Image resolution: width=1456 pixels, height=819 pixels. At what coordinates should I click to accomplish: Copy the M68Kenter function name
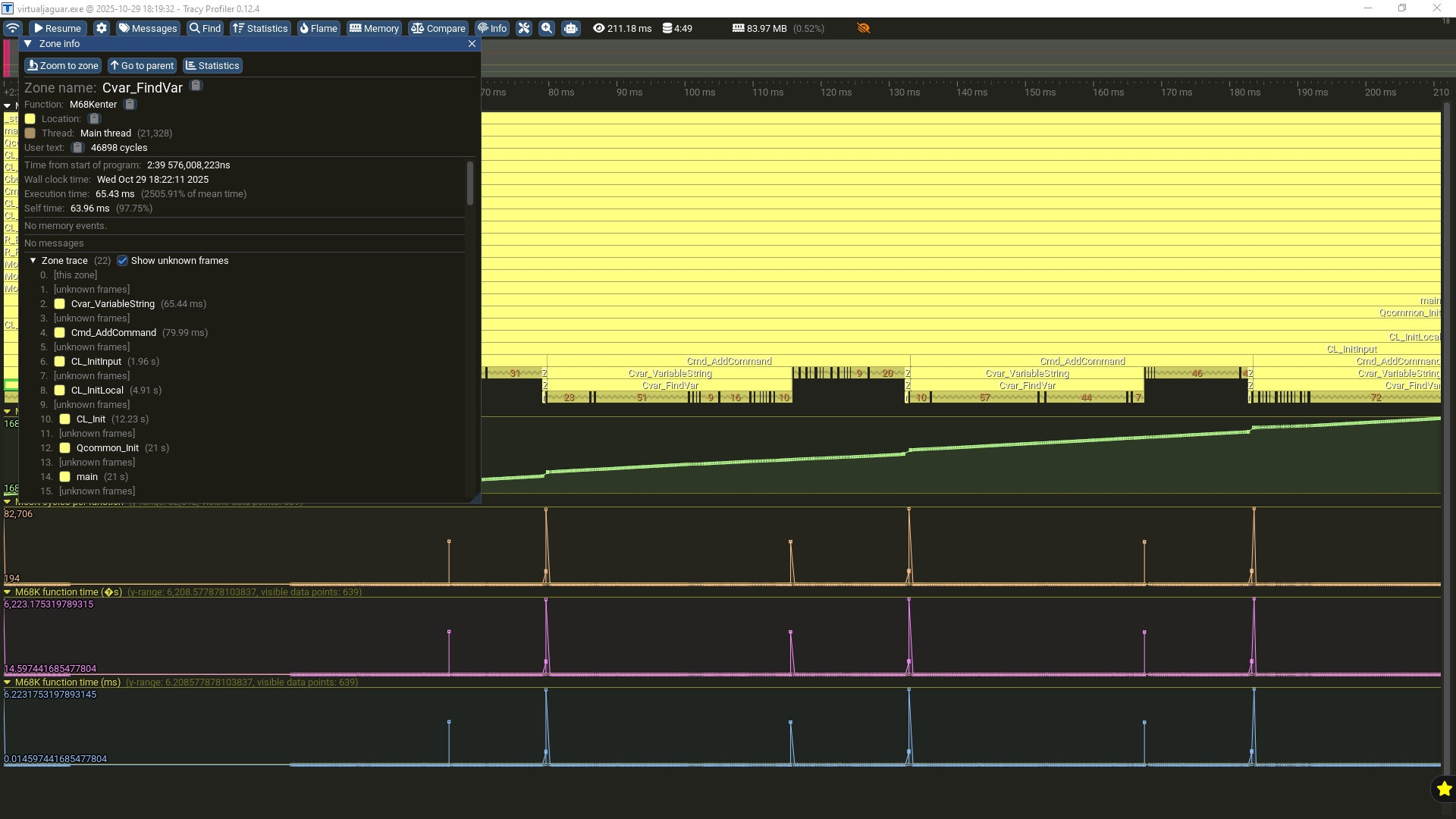click(130, 104)
